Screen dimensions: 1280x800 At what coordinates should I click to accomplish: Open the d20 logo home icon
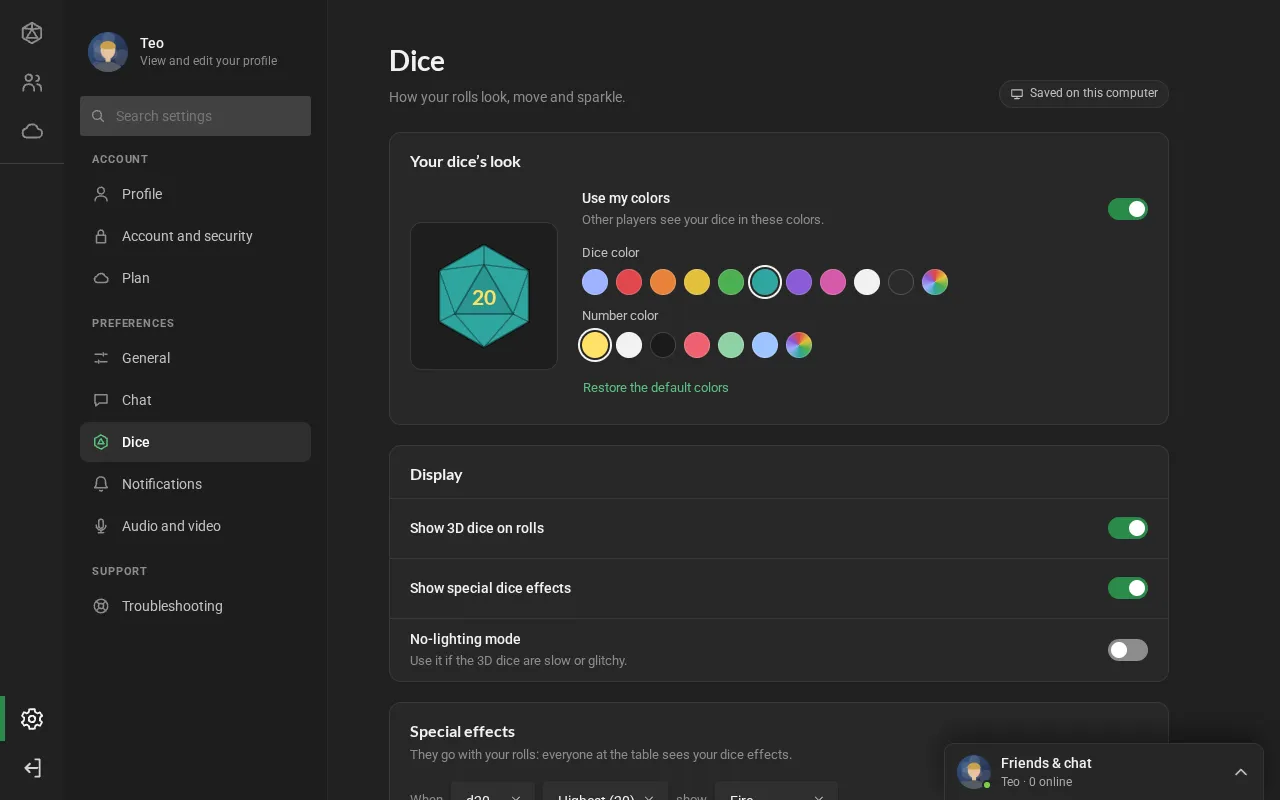tap(32, 33)
